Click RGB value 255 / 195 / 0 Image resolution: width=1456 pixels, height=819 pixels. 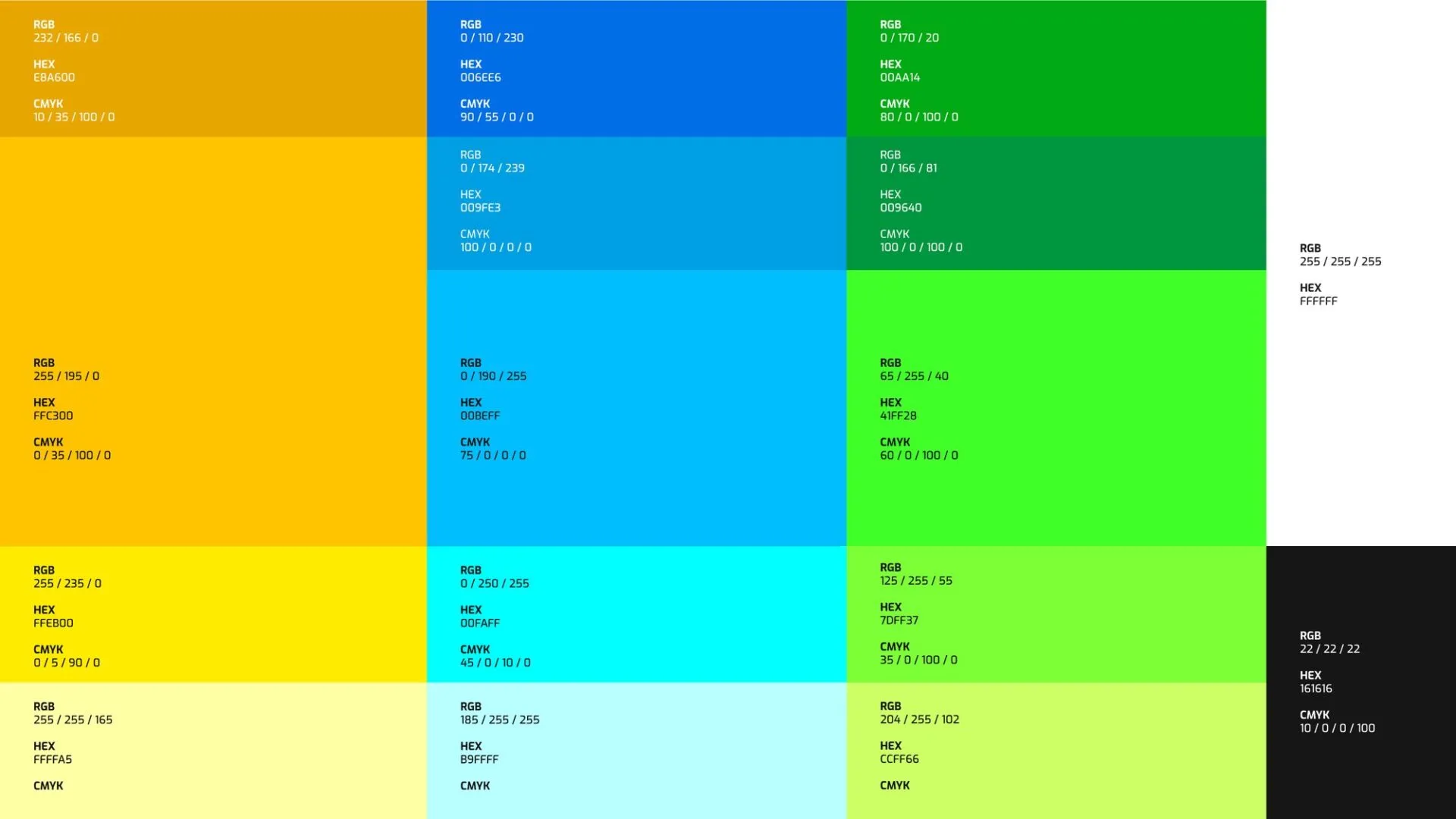point(66,376)
